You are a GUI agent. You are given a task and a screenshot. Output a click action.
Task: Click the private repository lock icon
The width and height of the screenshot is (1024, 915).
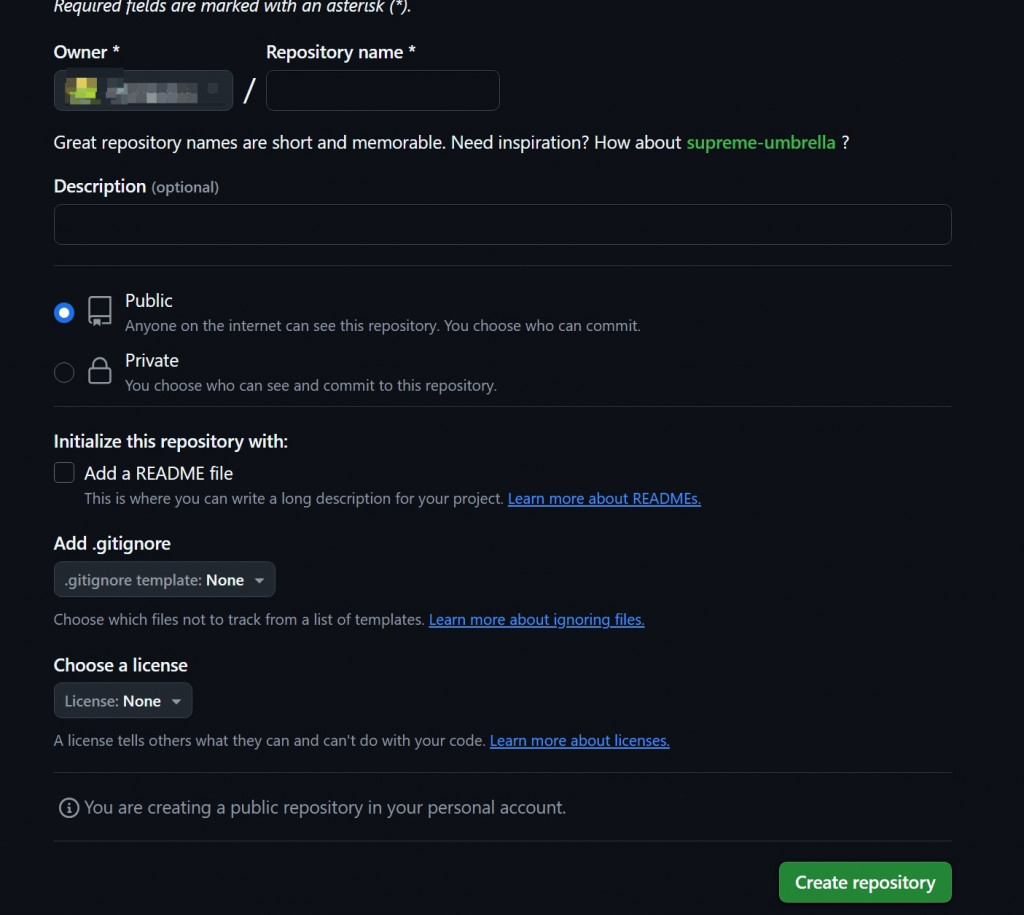pyautogui.click(x=99, y=370)
